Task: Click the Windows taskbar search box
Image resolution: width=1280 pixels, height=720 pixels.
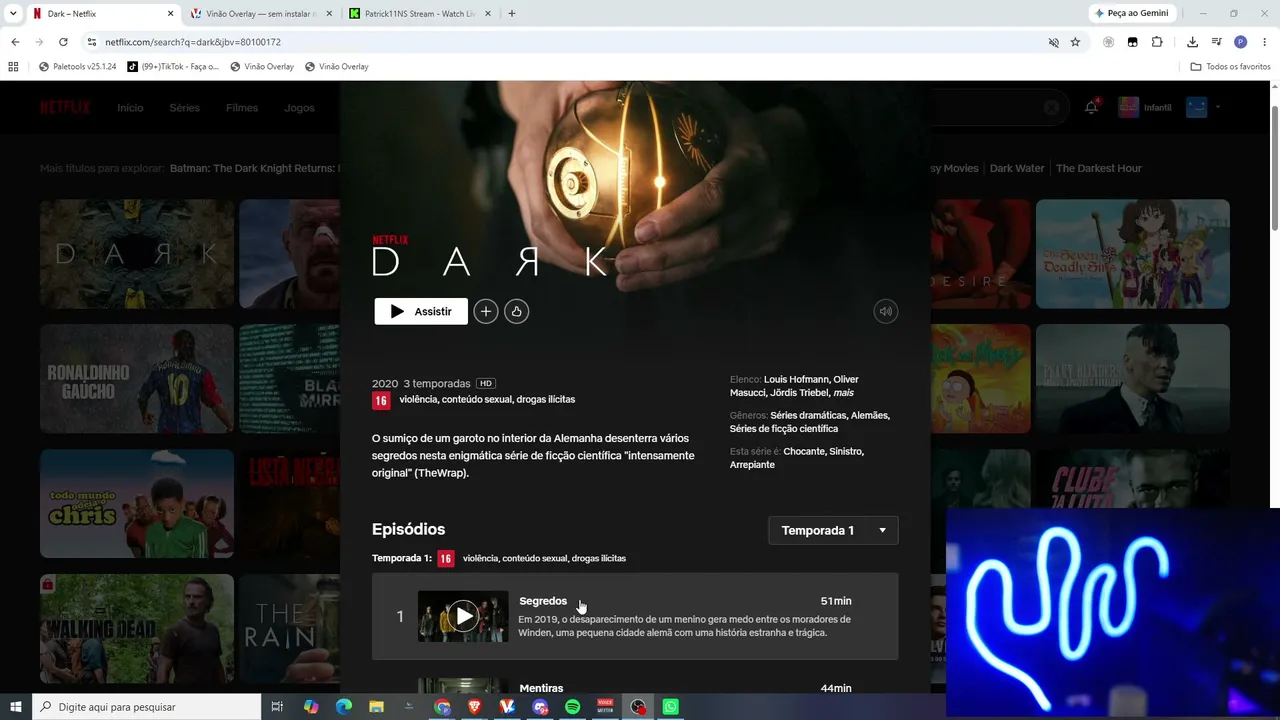Action: pyautogui.click(x=146, y=707)
